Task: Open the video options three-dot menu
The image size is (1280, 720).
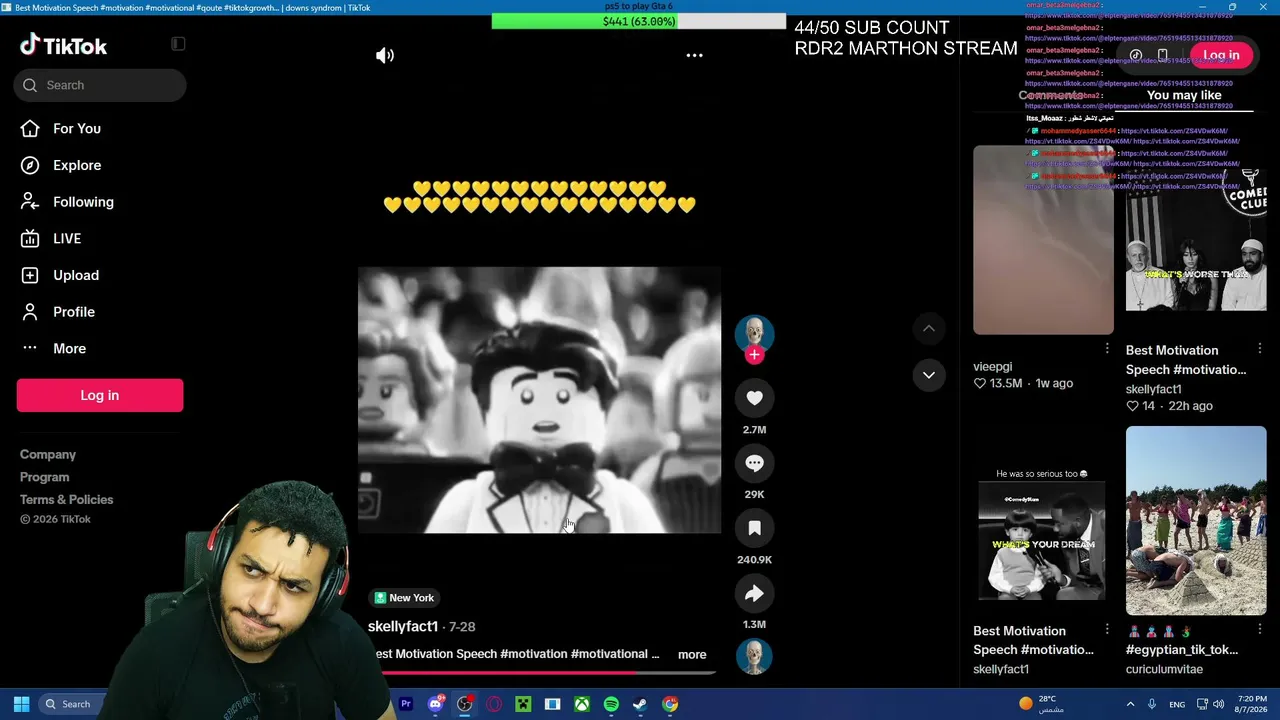Action: tap(694, 56)
